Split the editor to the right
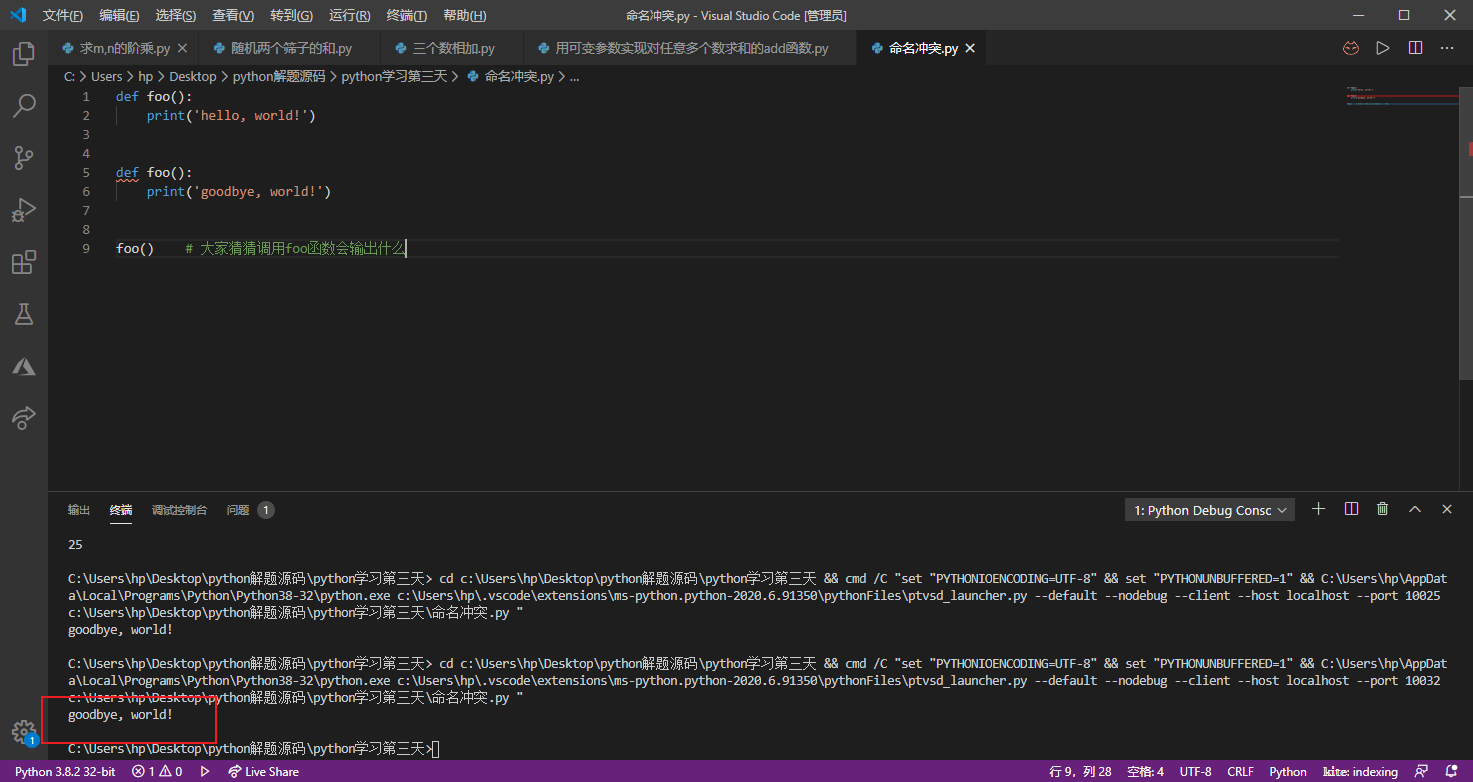The width and height of the screenshot is (1473, 782). 1415,48
